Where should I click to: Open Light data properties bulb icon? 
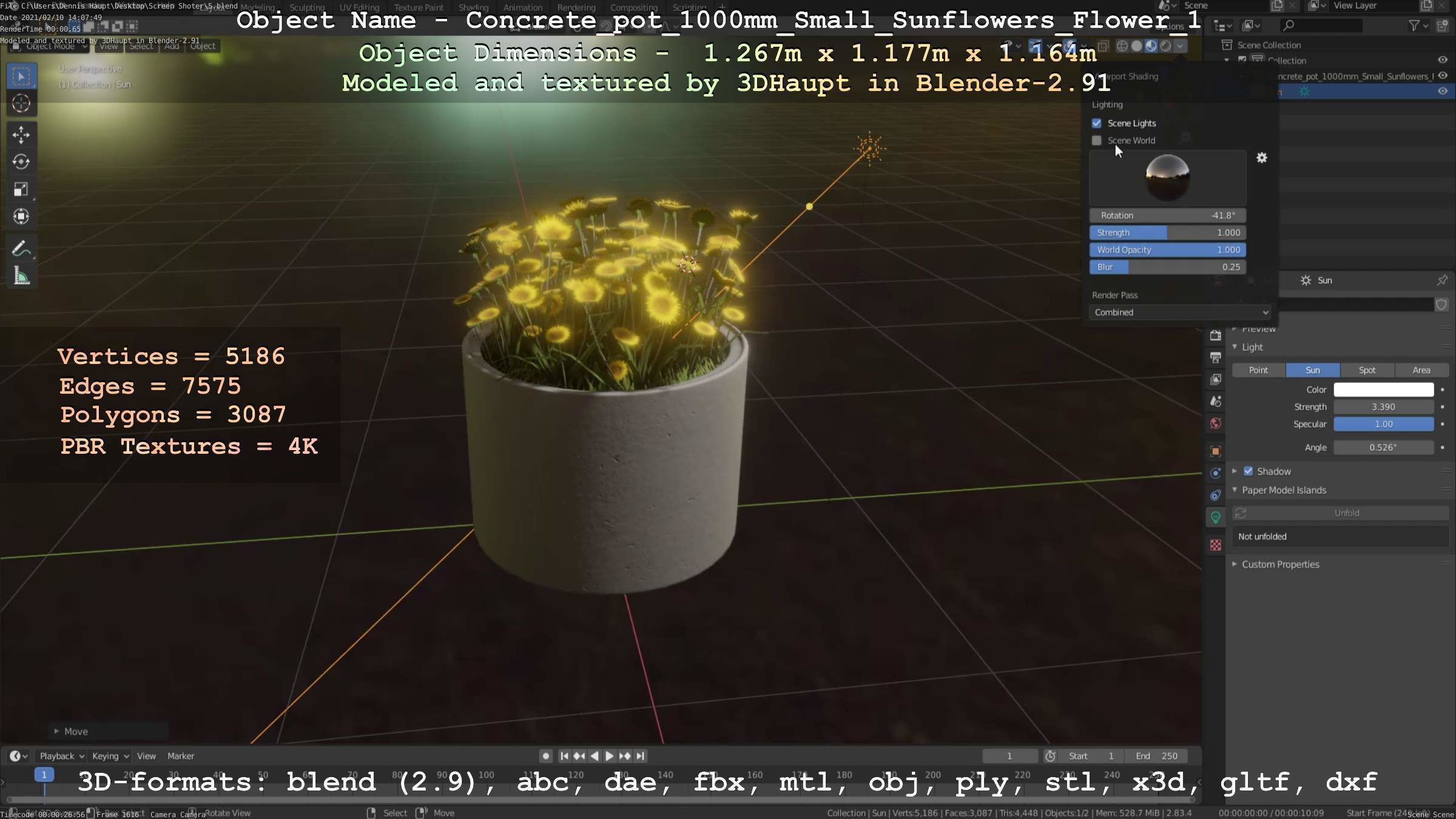[1215, 517]
